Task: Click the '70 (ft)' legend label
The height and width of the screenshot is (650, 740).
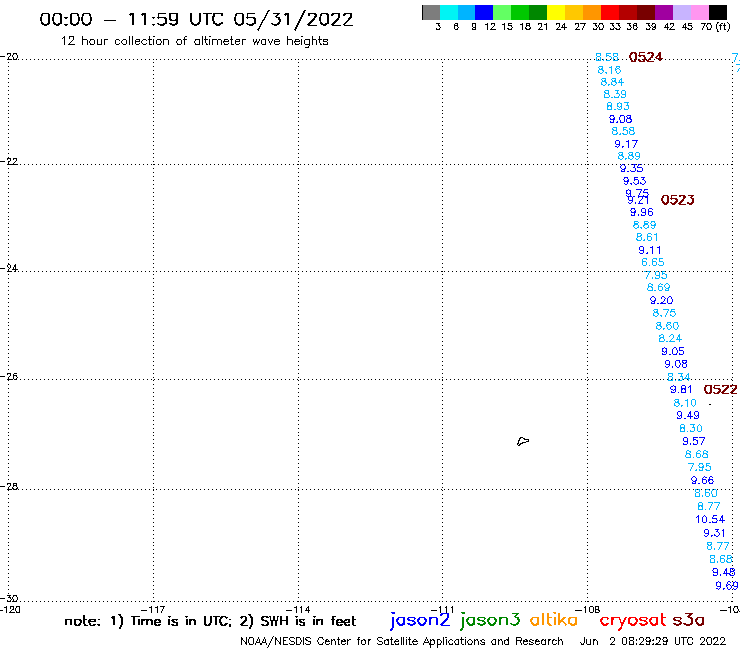Action: (x=715, y=27)
